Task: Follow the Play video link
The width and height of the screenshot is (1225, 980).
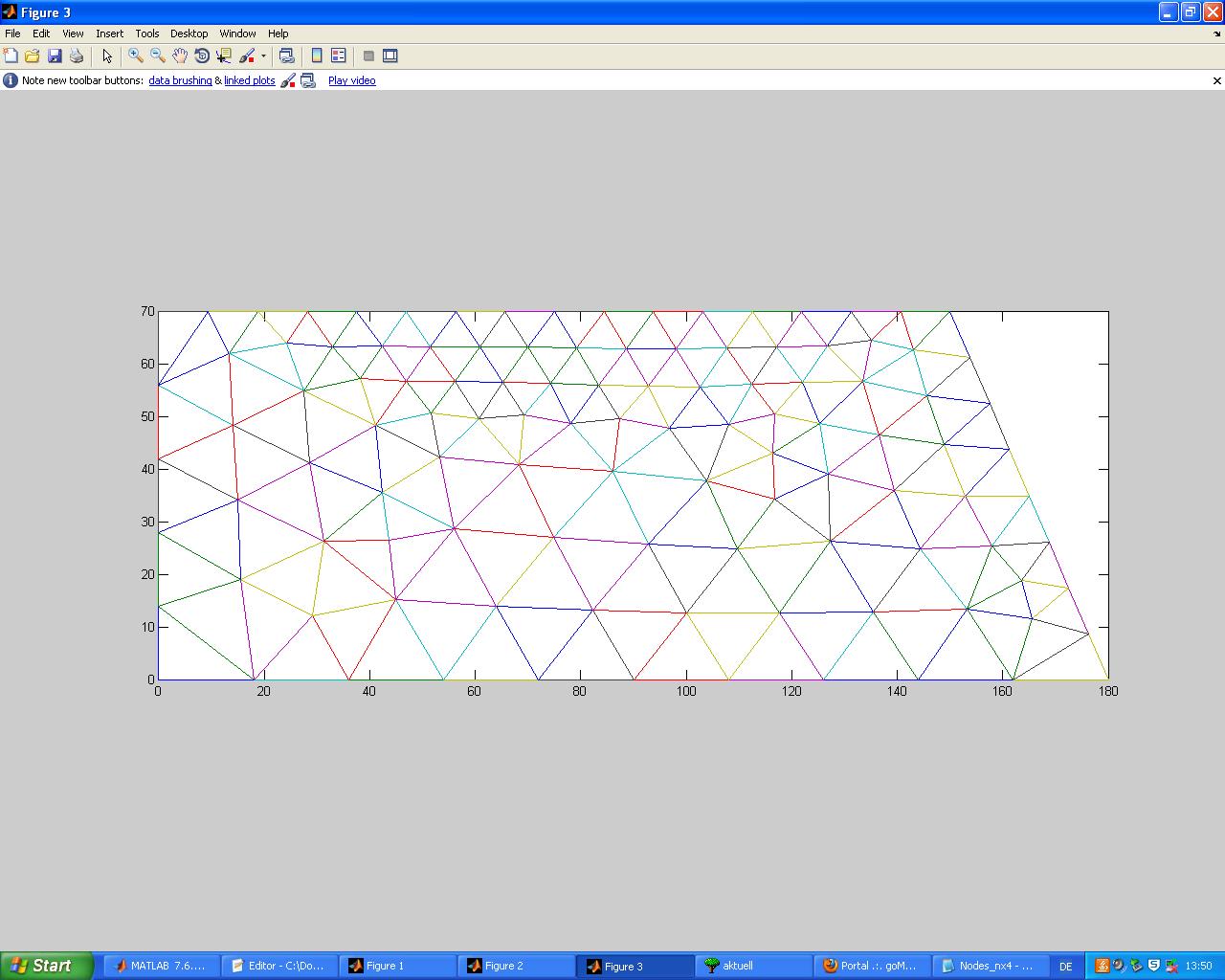Action: [x=351, y=81]
